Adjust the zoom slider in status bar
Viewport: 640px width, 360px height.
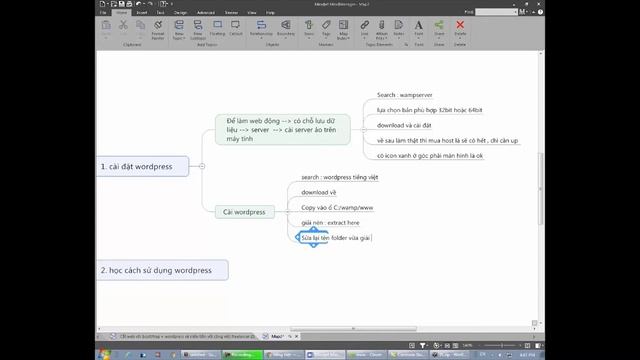pyautogui.click(x=502, y=346)
